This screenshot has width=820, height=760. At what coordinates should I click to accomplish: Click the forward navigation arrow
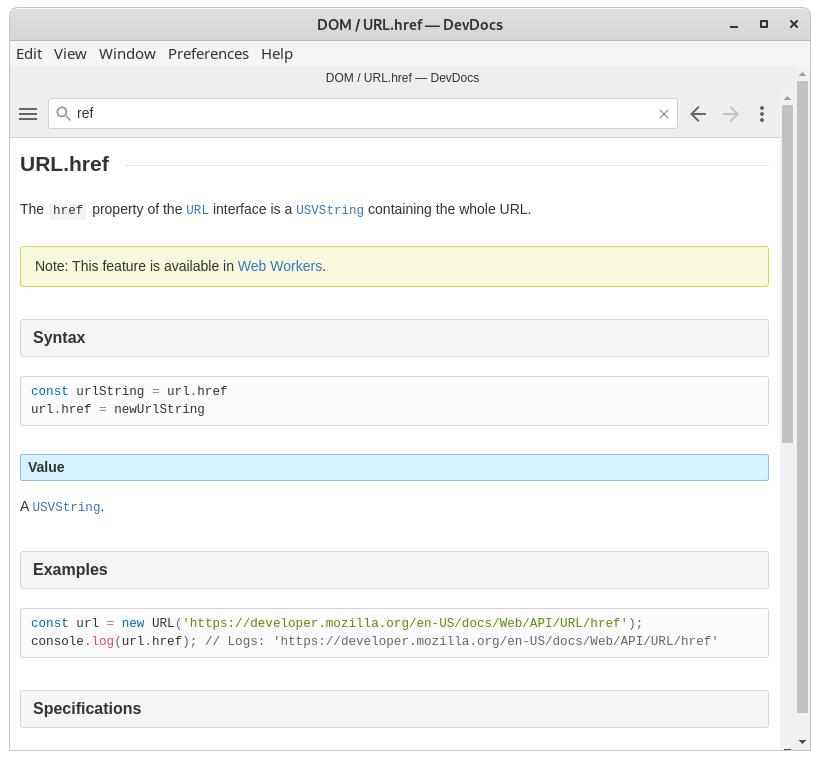pos(730,113)
